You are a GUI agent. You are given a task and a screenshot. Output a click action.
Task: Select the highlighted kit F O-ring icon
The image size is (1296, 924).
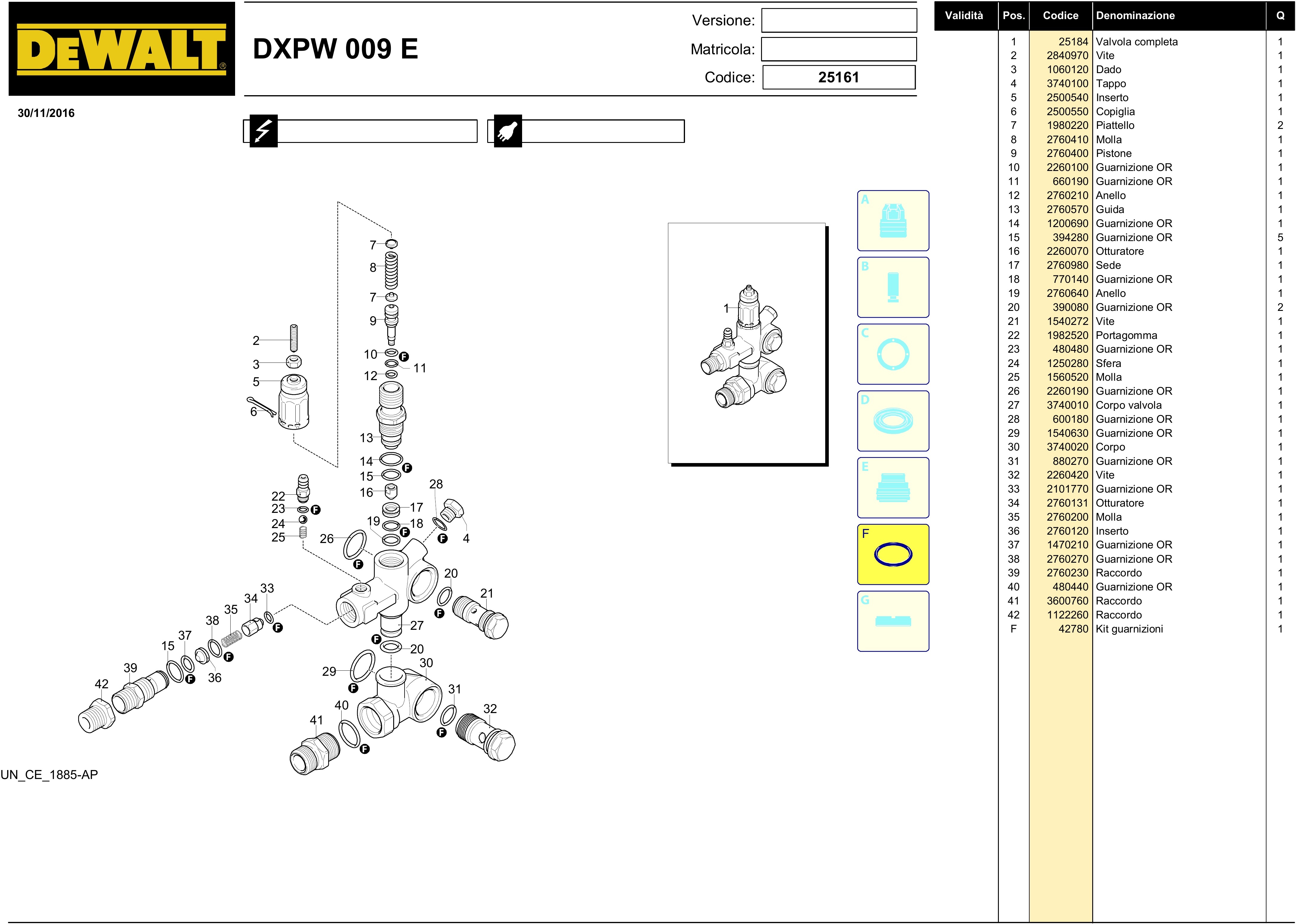pyautogui.click(x=893, y=554)
